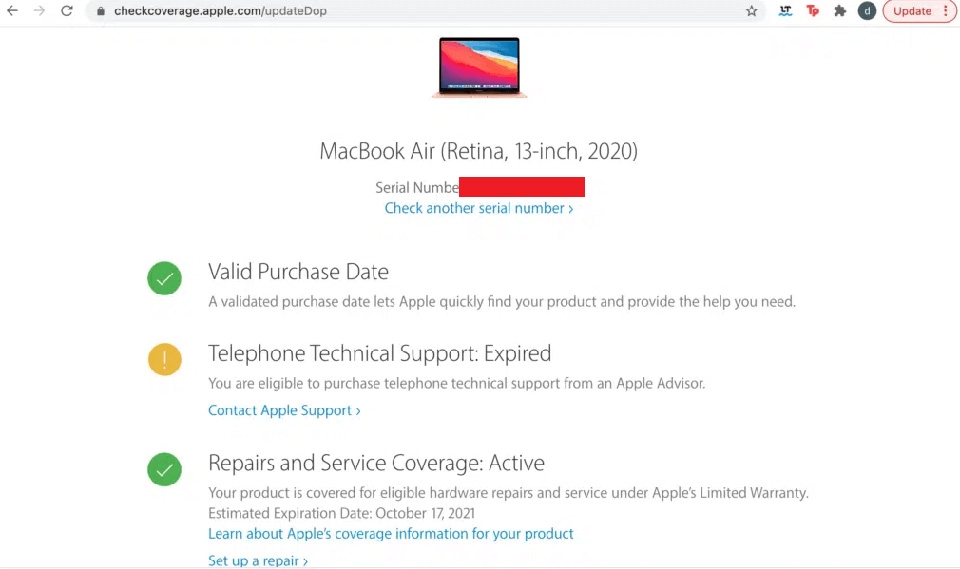Open the Chrome profile avatar 'd'
This screenshot has height=569, width=960.
[x=867, y=11]
